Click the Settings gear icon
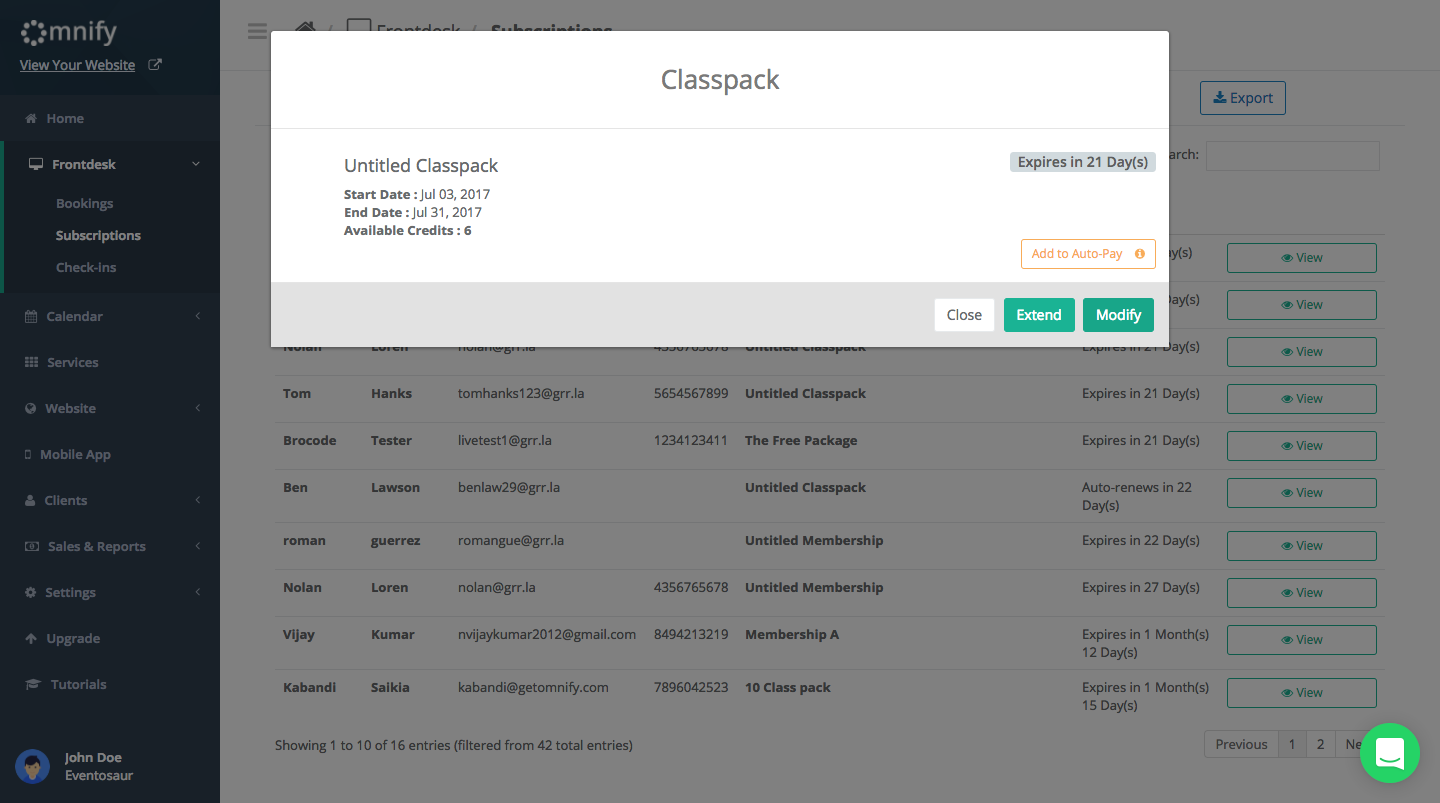 (x=31, y=592)
